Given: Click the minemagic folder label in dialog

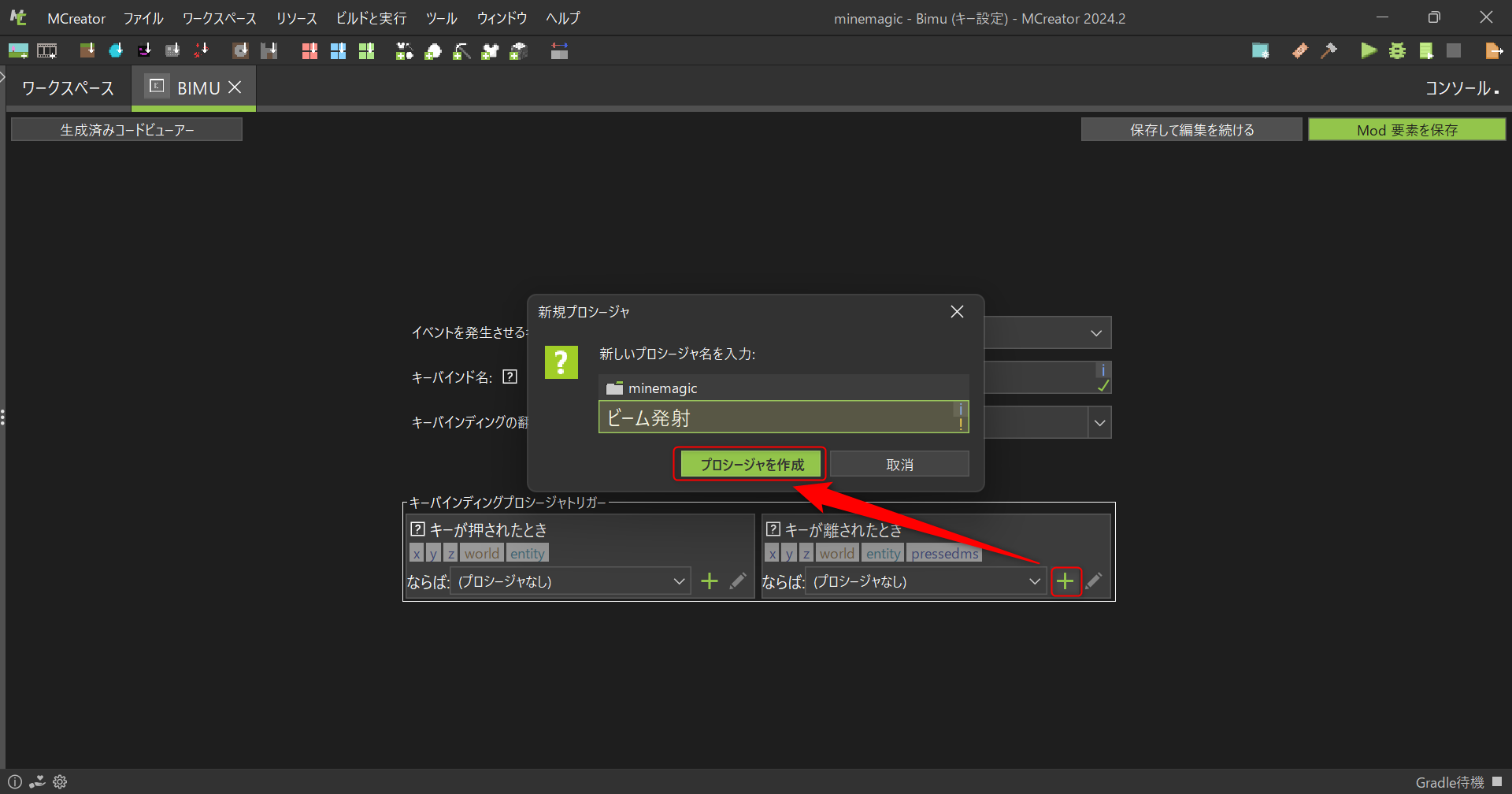Looking at the screenshot, I should [652, 388].
